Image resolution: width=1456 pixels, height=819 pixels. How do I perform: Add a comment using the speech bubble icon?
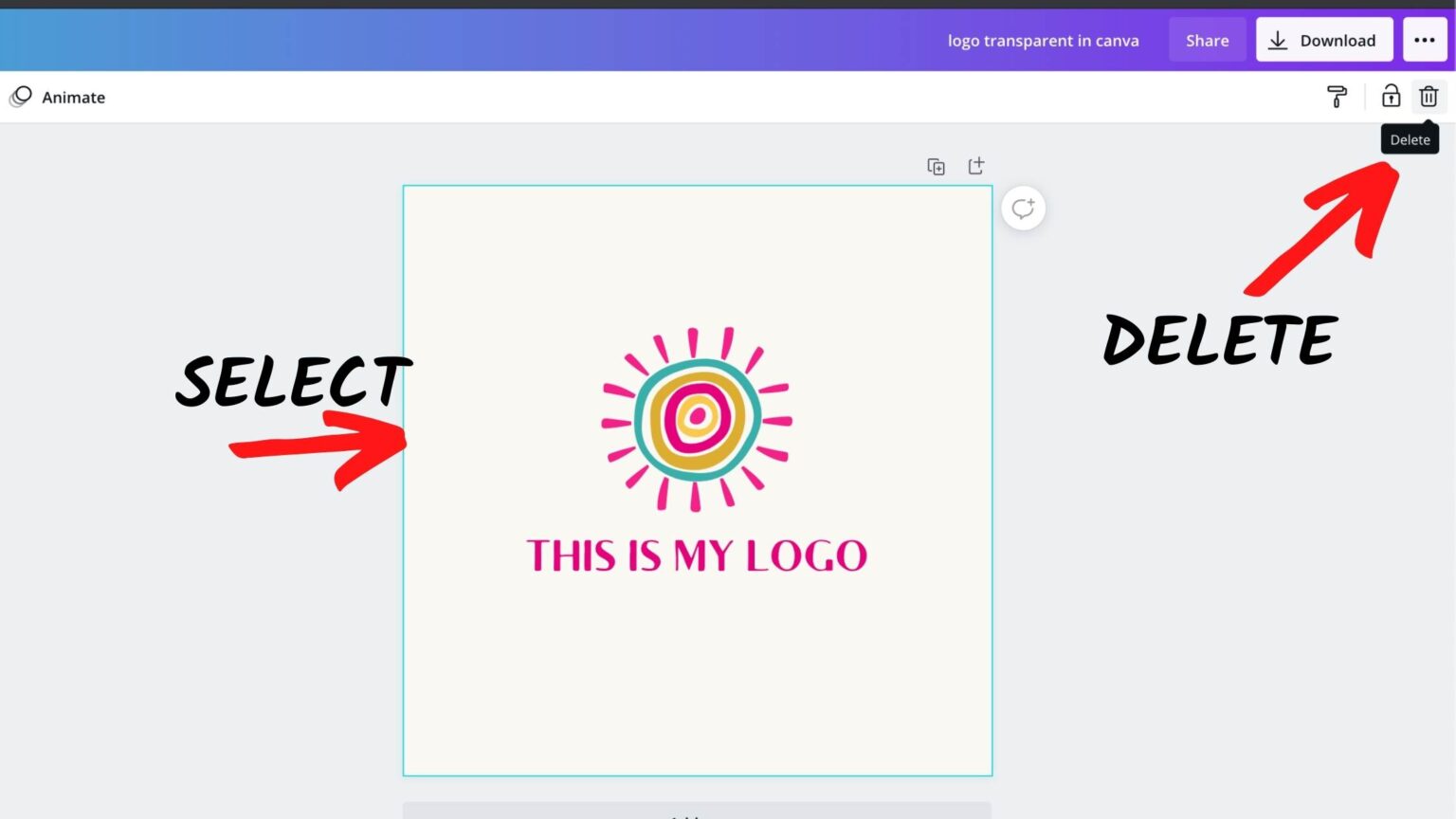point(1022,208)
